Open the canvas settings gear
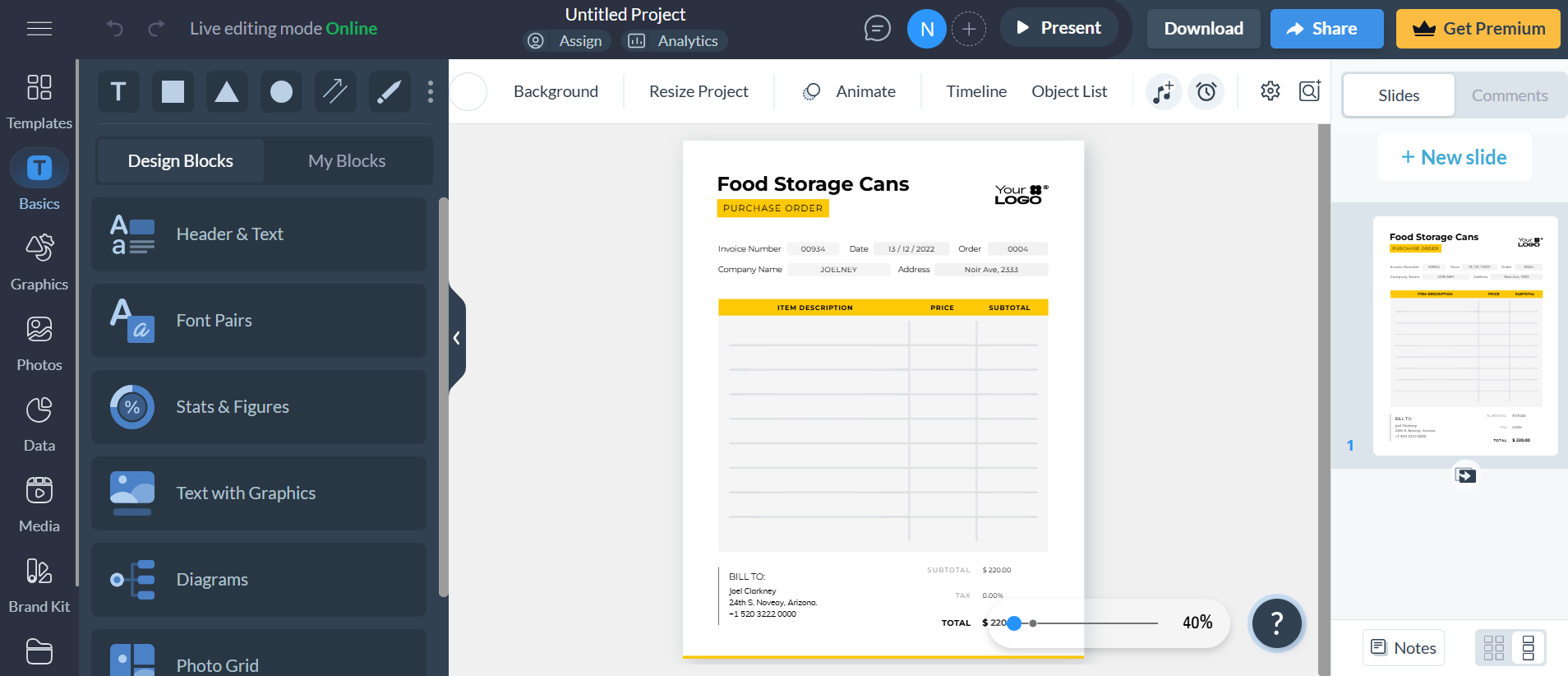 (1271, 90)
